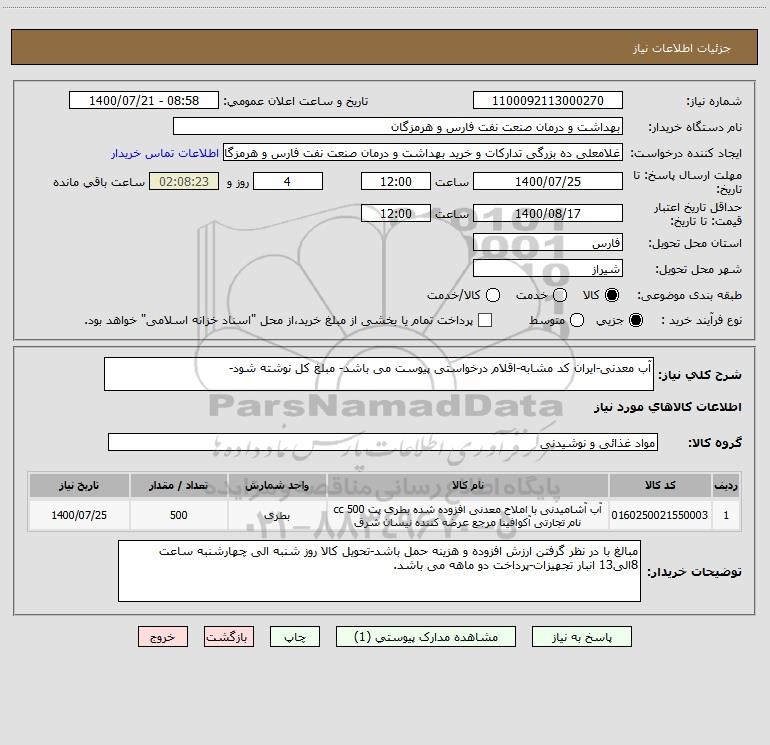Click the طبقه بندی موضوعی label
The width and height of the screenshot is (770, 745).
coord(689,296)
